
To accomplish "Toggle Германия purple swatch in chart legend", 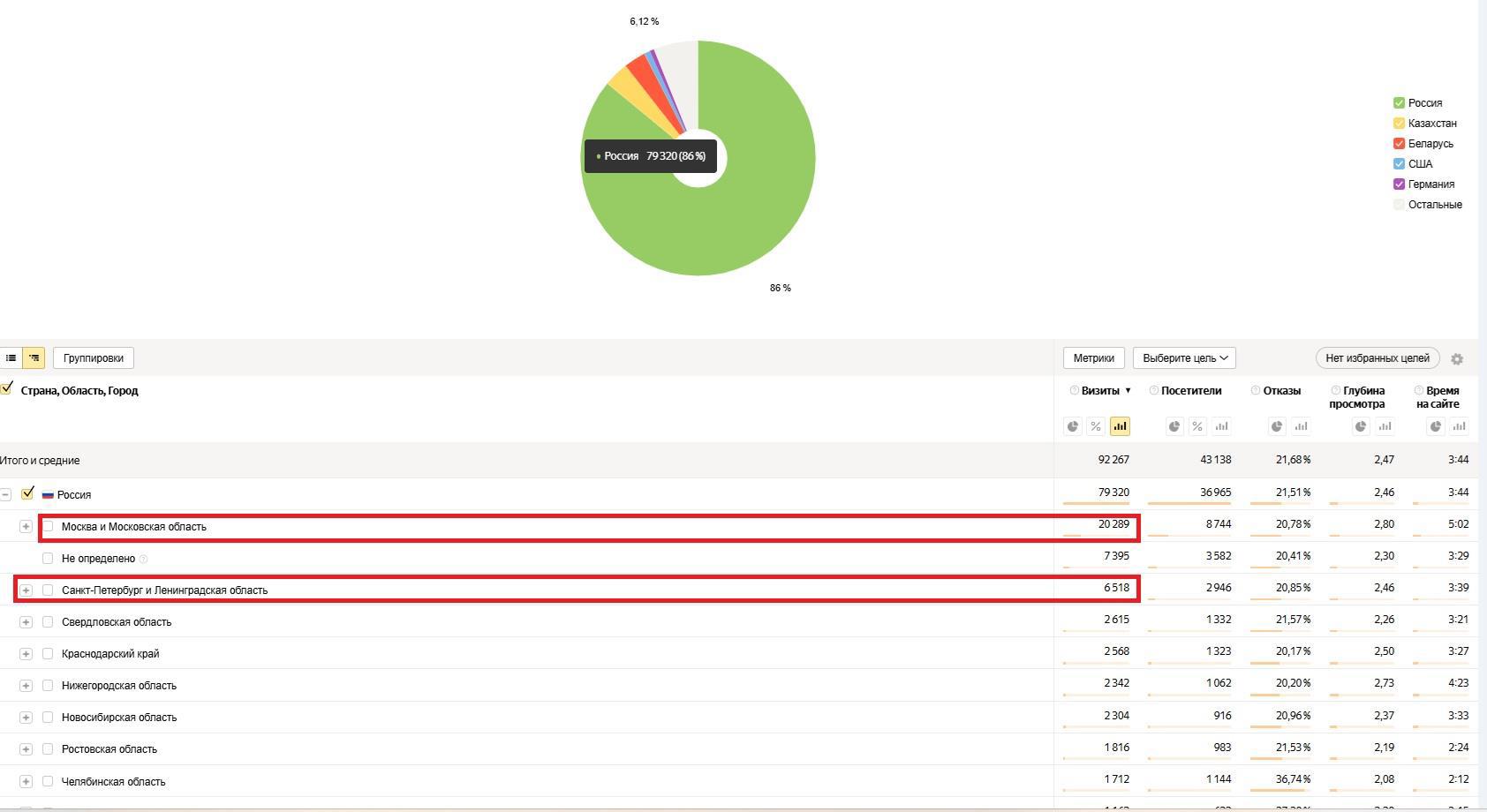I will (1399, 184).
